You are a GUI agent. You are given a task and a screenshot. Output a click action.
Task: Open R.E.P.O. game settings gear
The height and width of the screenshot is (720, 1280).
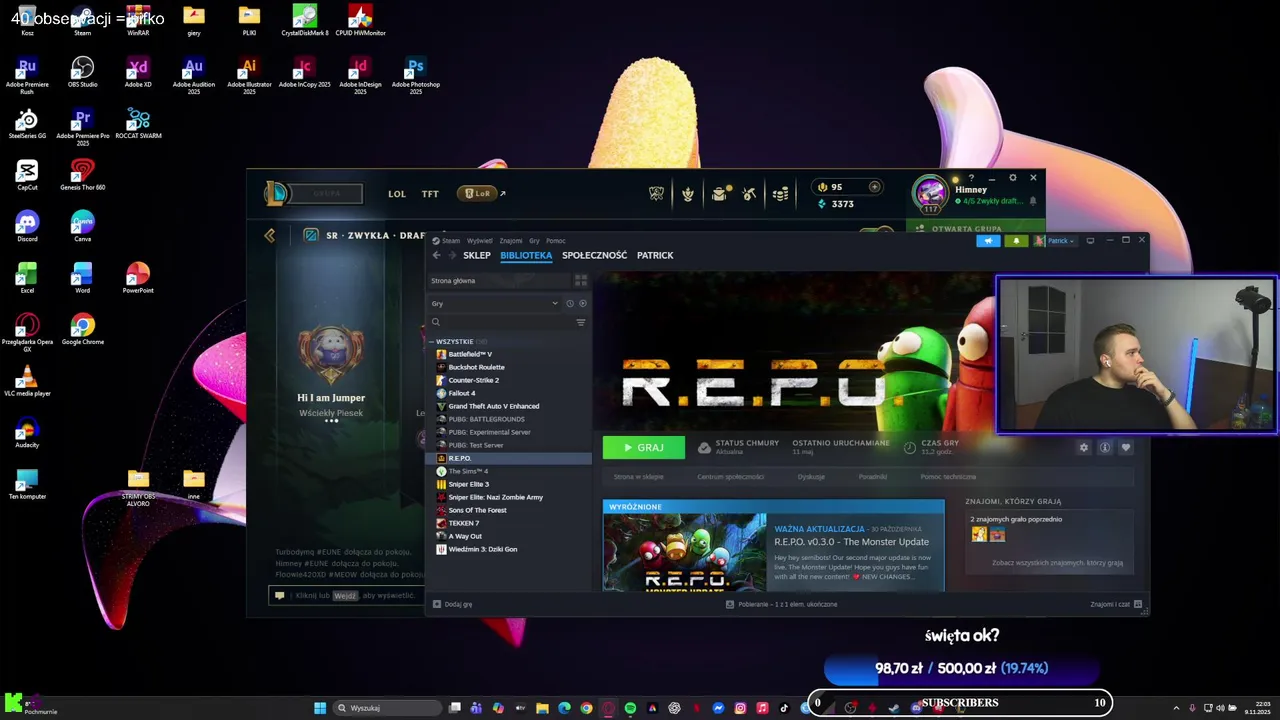pos(1083,448)
